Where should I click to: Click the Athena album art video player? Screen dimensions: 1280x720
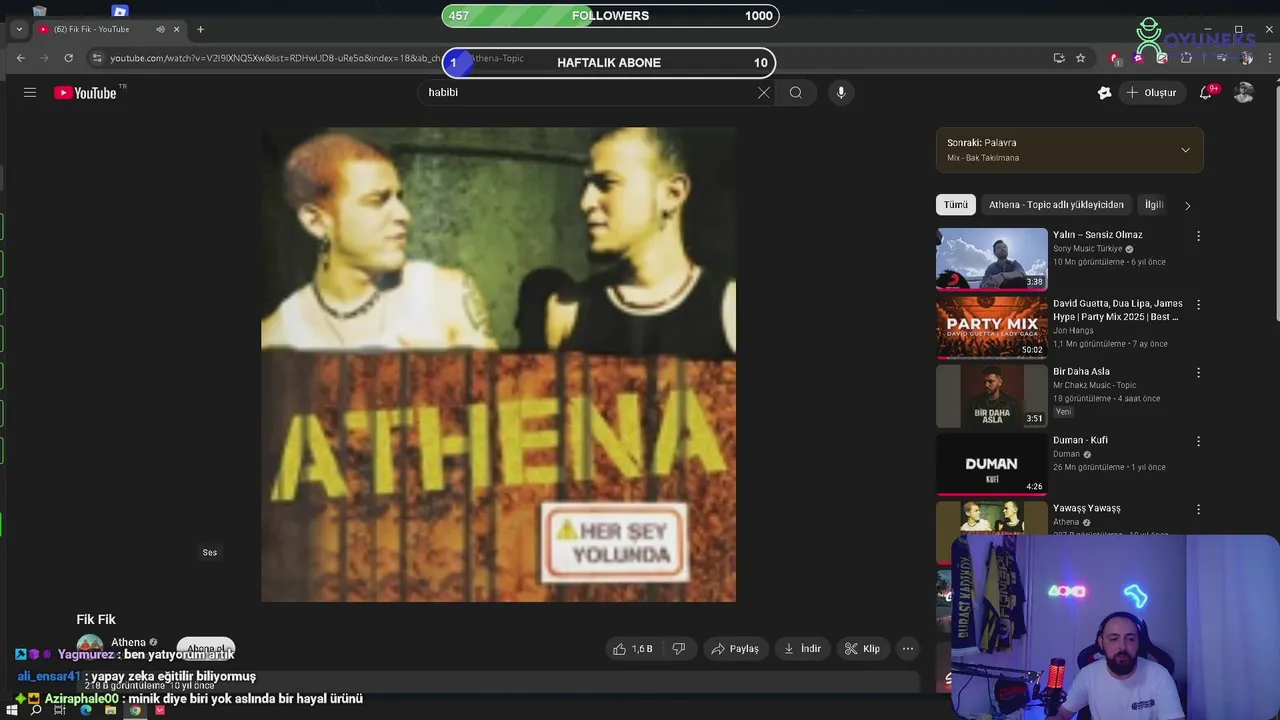tap(498, 364)
